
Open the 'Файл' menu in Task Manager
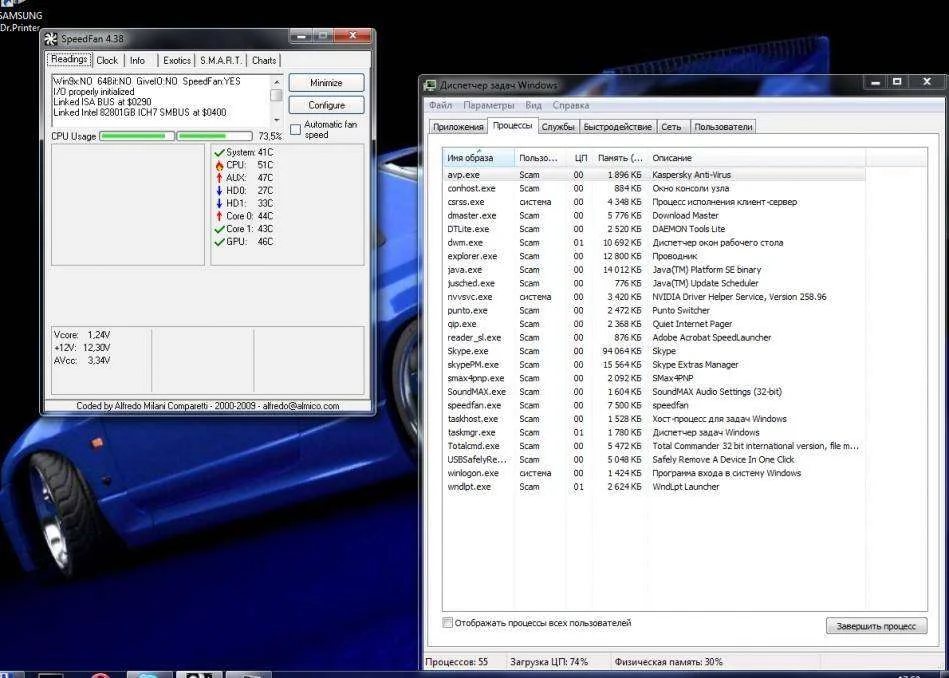(440, 105)
